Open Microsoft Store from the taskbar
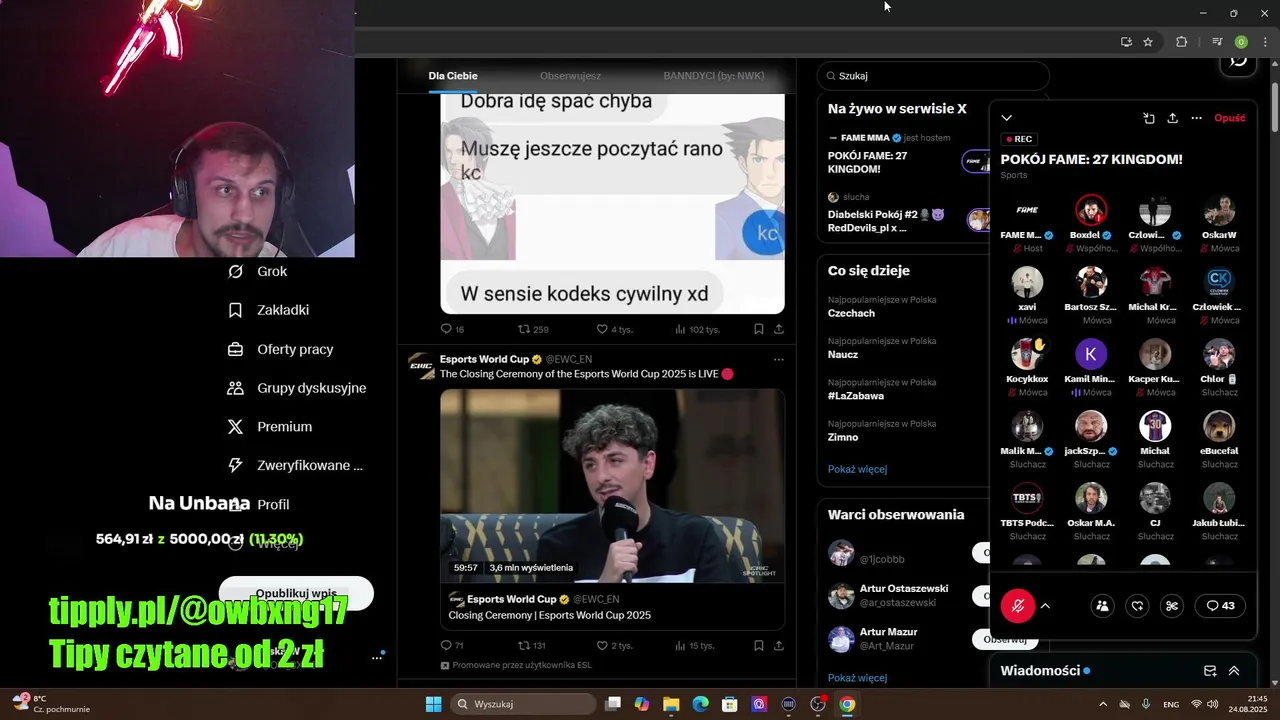 click(730, 704)
